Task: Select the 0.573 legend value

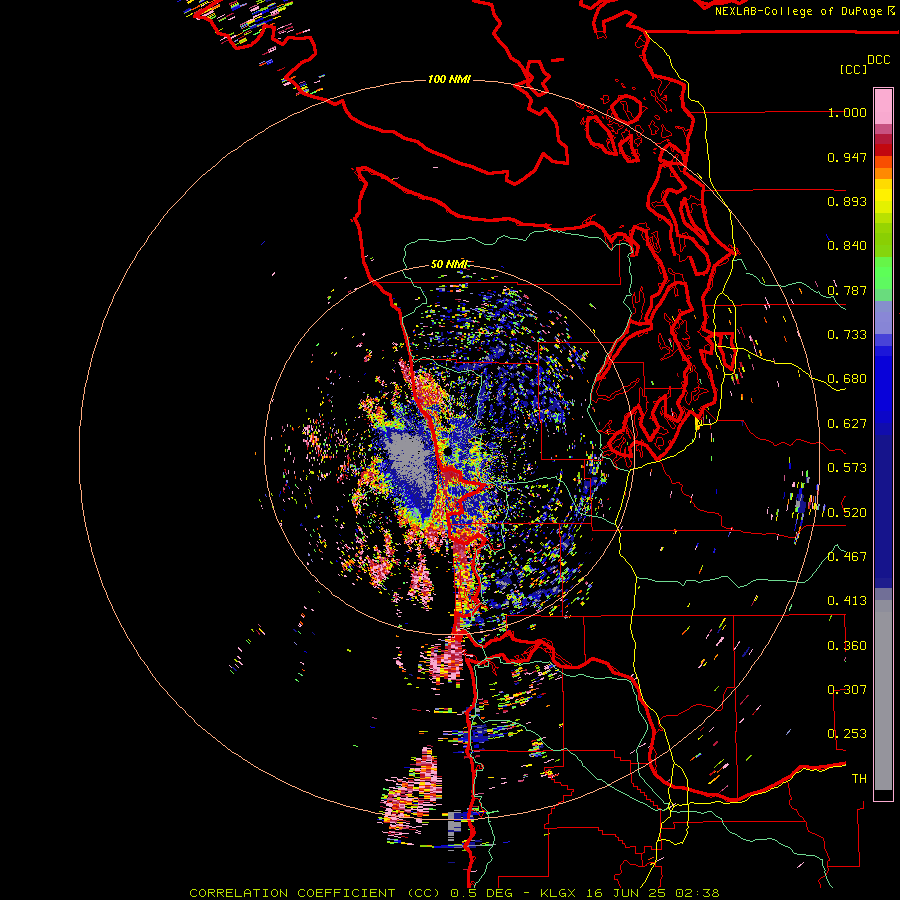Action: 847,468
